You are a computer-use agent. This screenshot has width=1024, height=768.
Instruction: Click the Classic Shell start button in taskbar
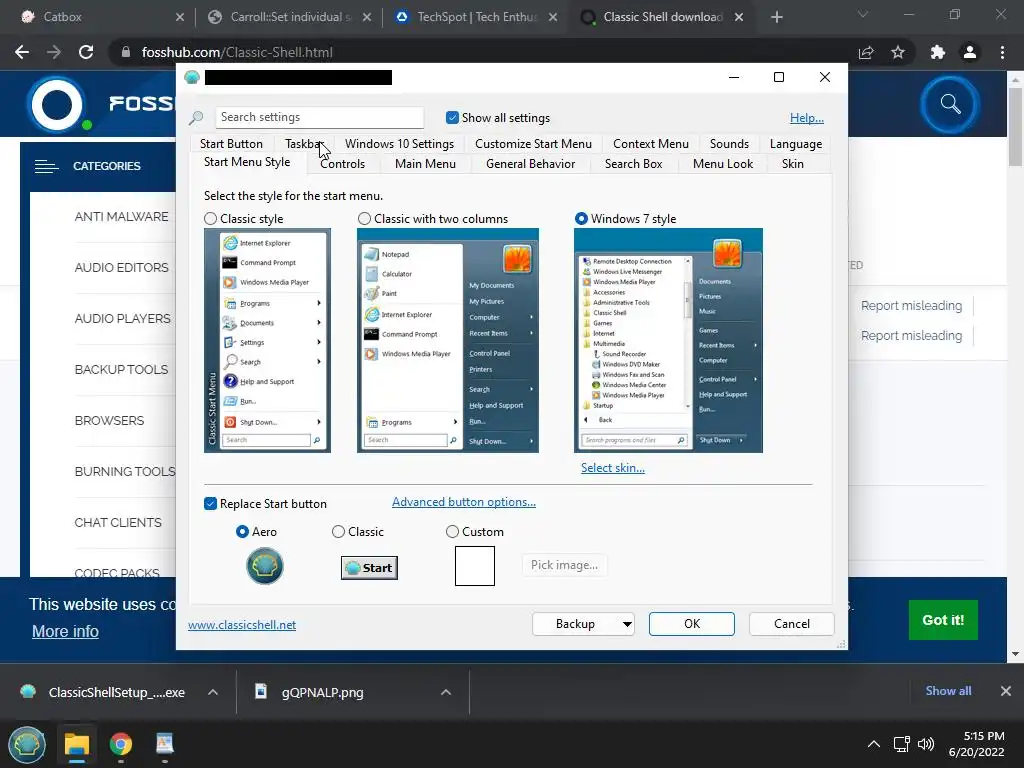pos(27,744)
